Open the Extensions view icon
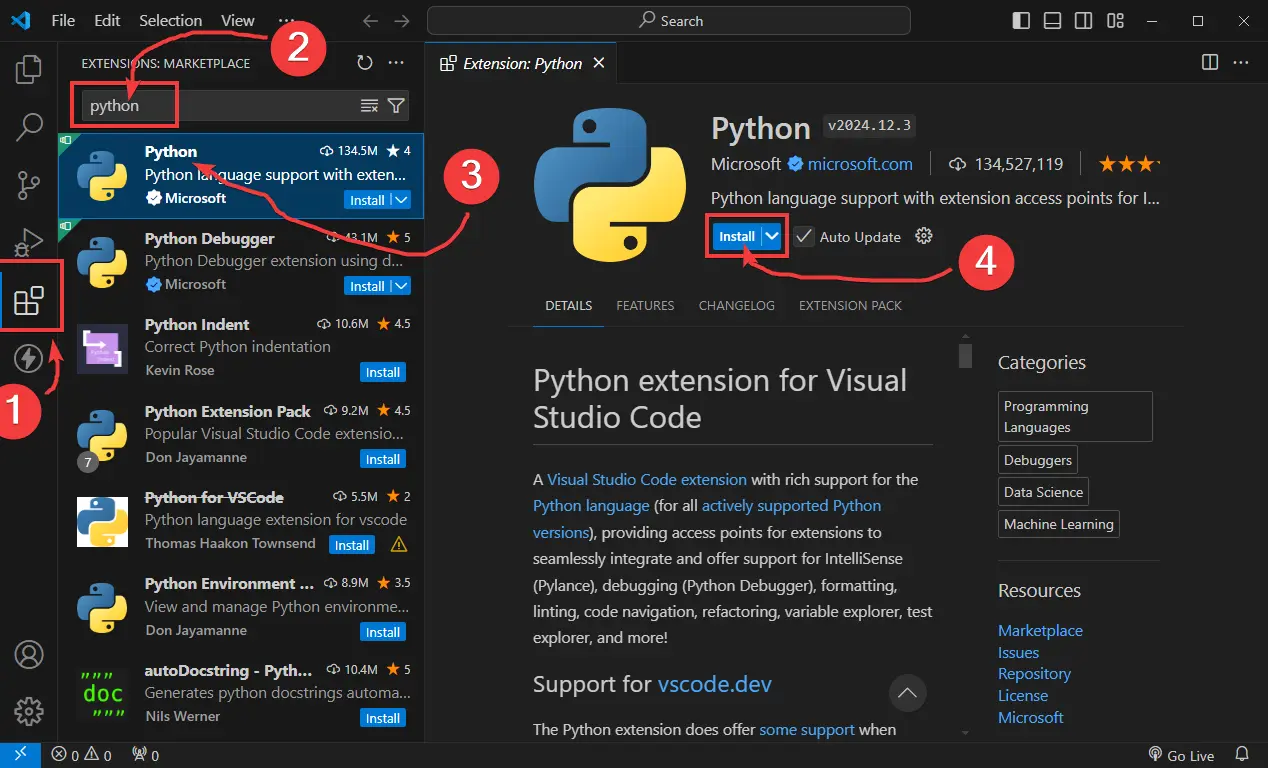This screenshot has width=1268, height=768. tap(30, 294)
